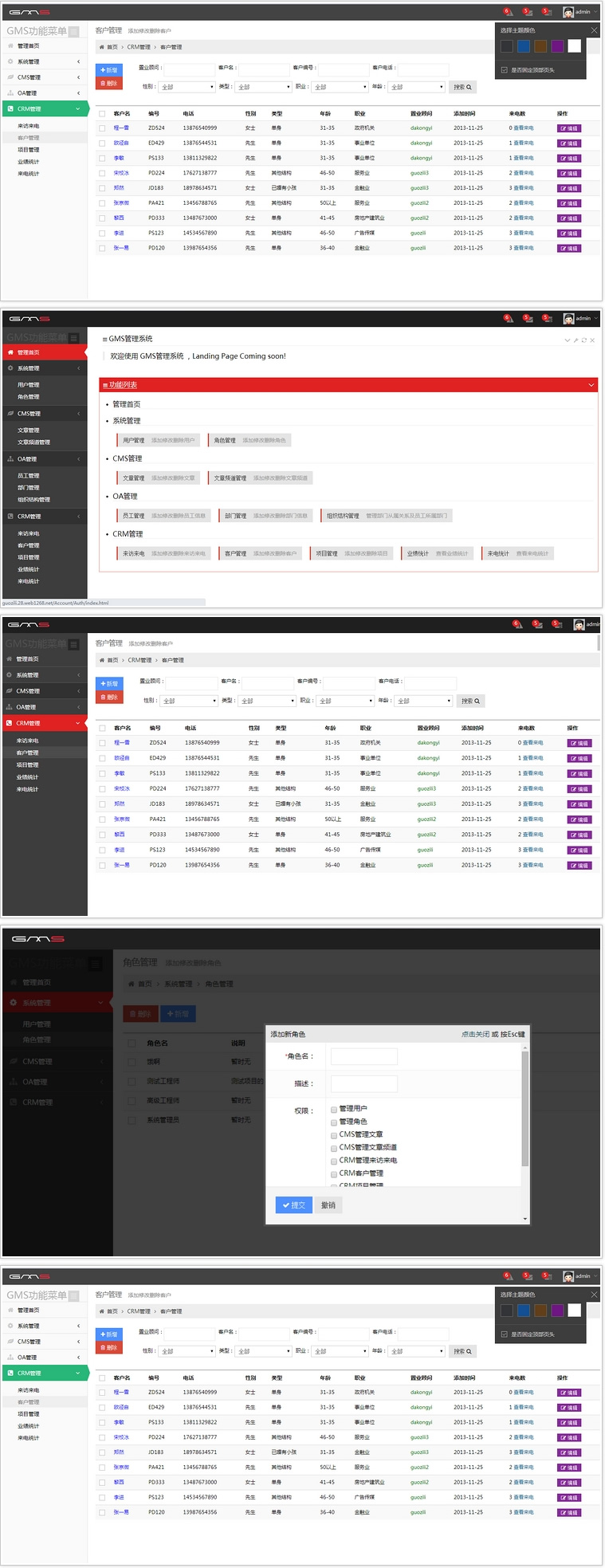Collapse GMS管理系统 panel using chevron icon
Screen dimensions: 605x1568
[568, 340]
